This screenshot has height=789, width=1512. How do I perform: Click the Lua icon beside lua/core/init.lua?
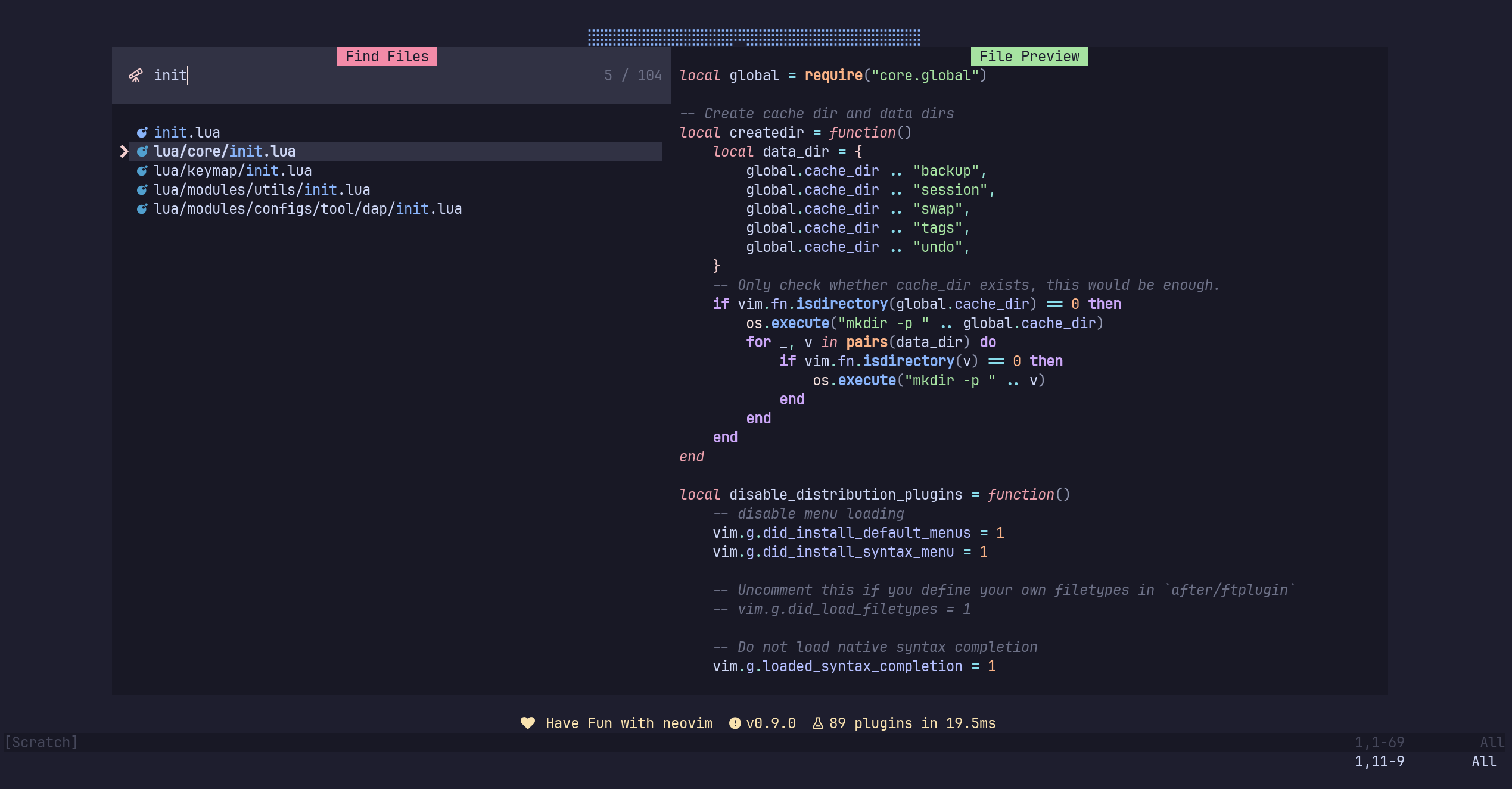point(142,152)
